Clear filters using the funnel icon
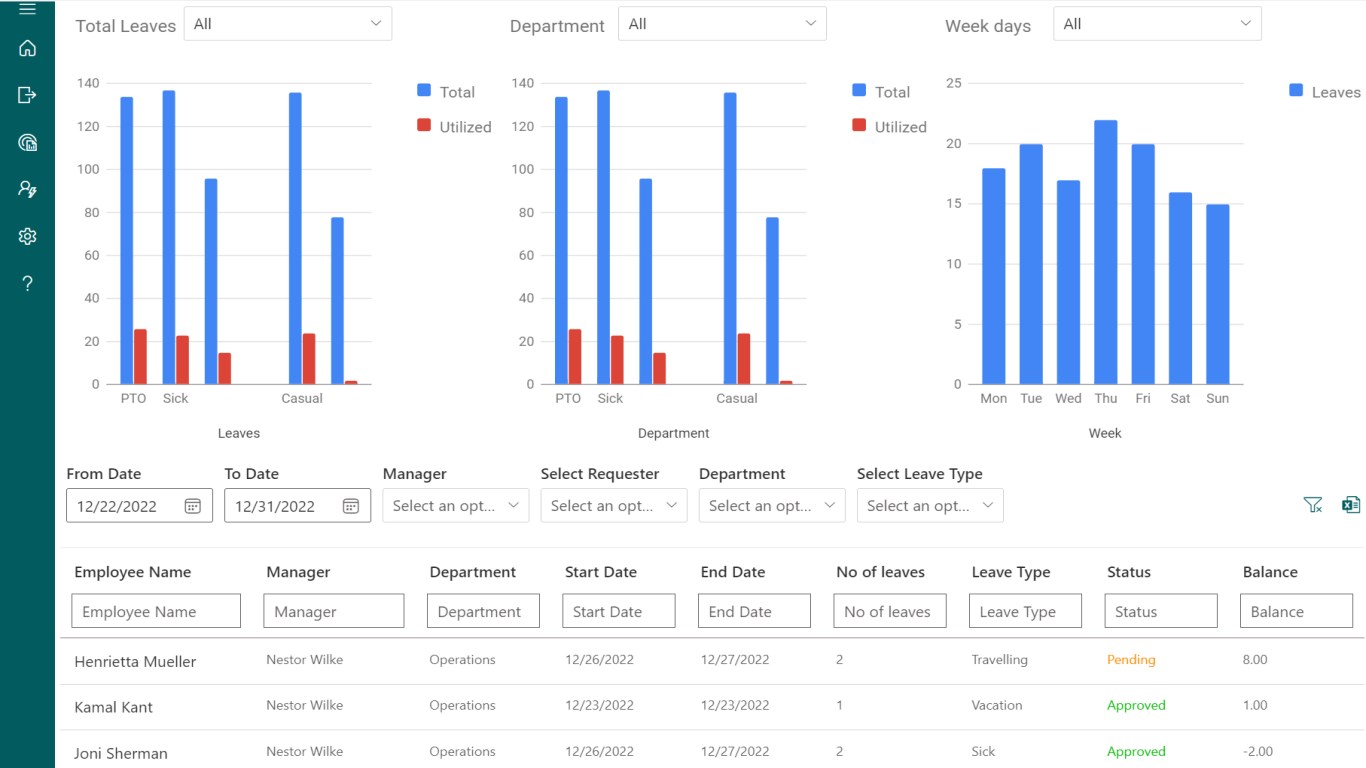Screen dimensions: 1366x768 (x=1313, y=505)
